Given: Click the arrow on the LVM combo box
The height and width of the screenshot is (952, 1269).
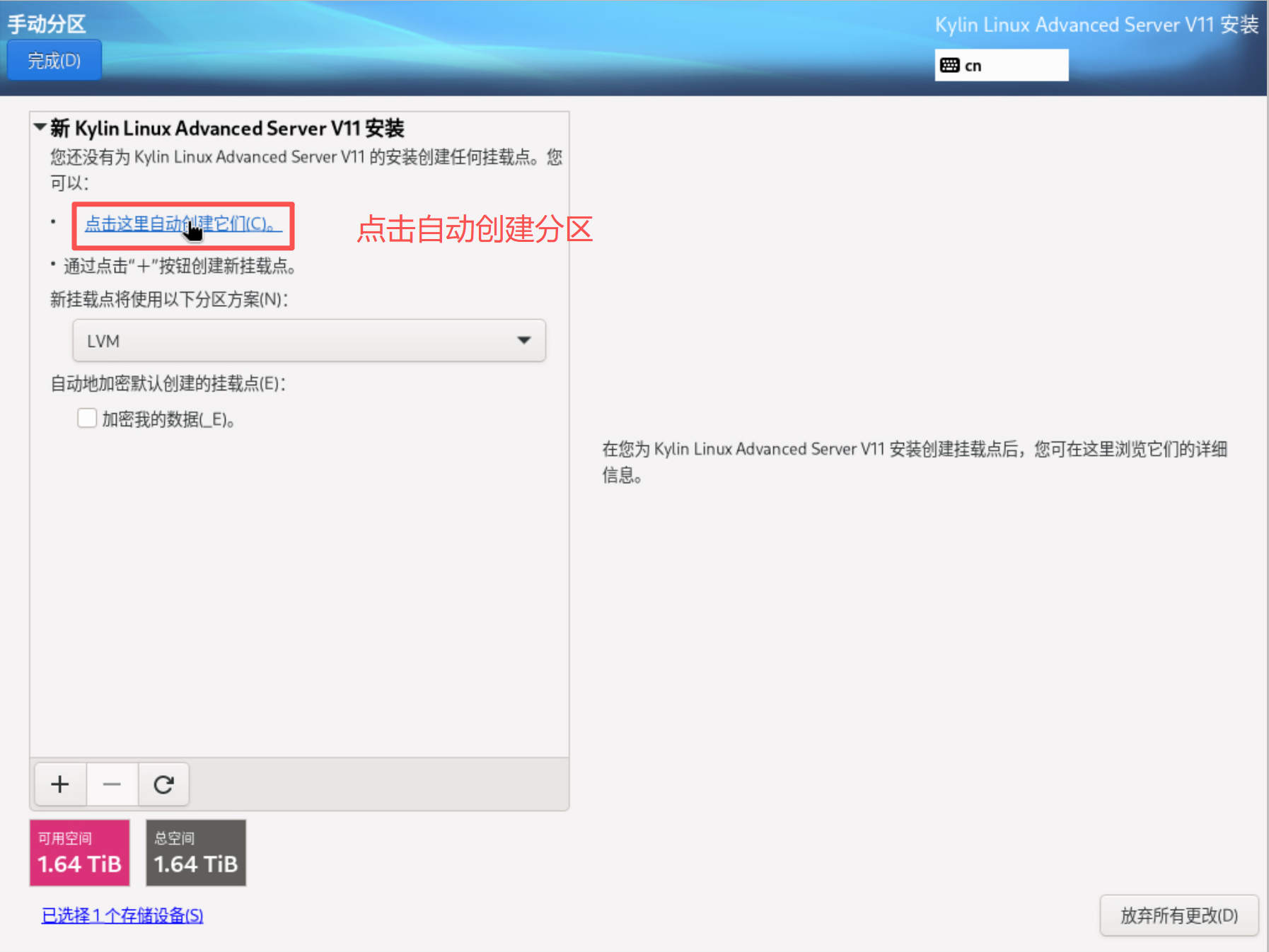Looking at the screenshot, I should [523, 341].
